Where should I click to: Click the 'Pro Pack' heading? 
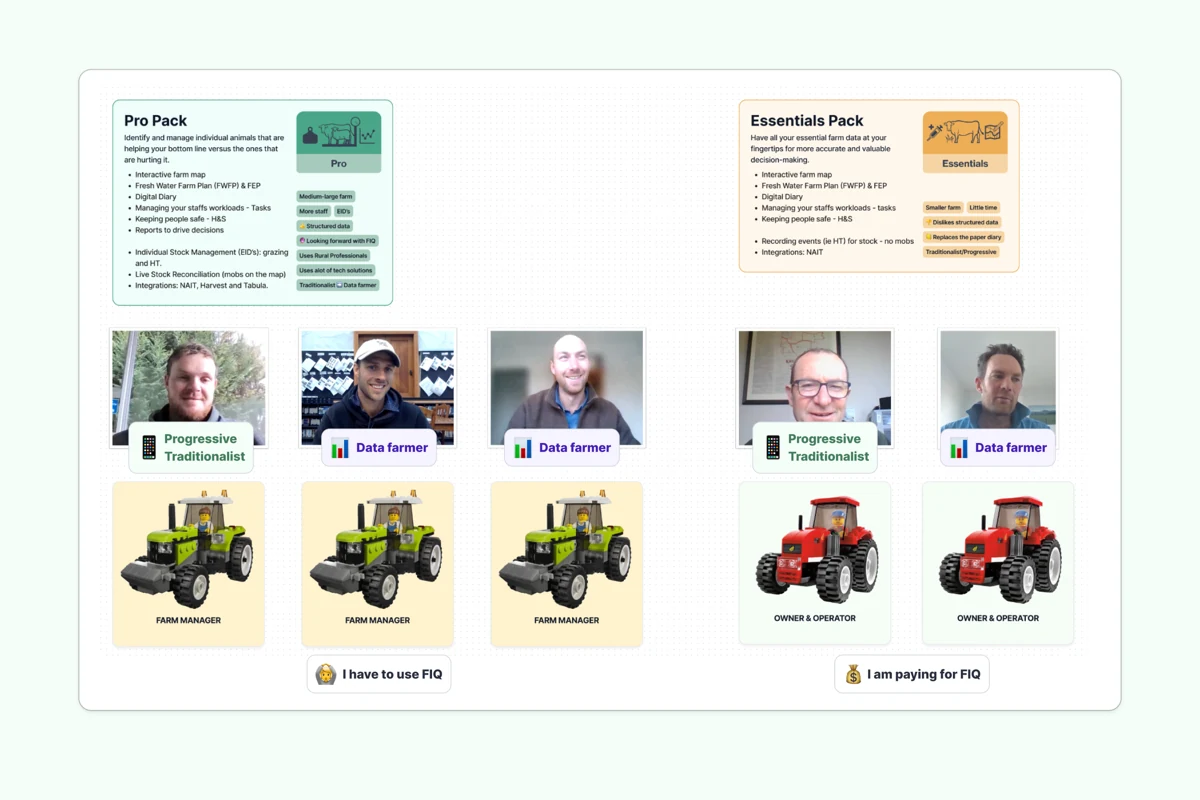(156, 121)
